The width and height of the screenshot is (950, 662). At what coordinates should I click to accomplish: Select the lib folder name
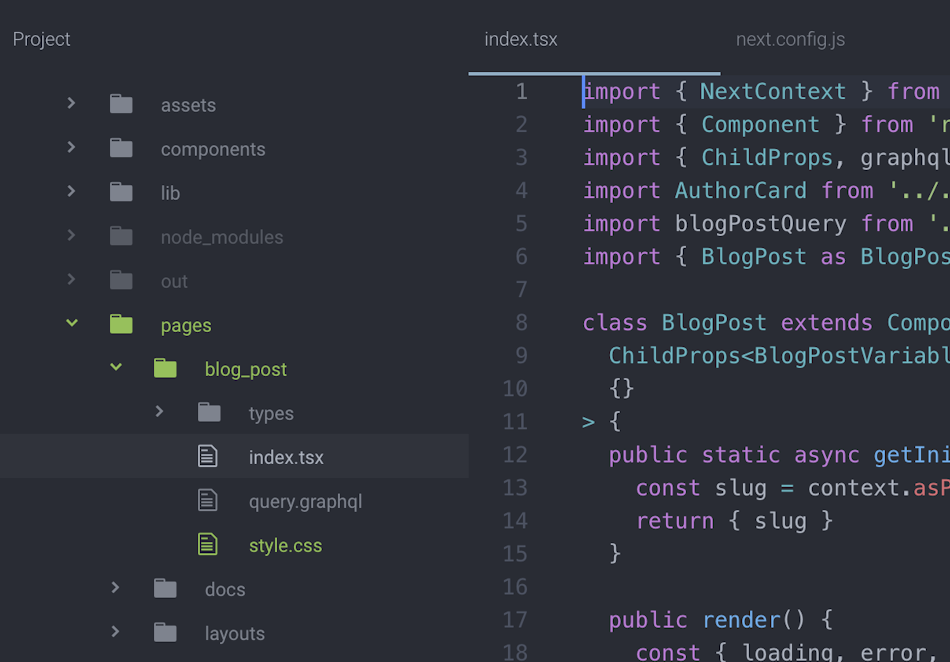(170, 193)
